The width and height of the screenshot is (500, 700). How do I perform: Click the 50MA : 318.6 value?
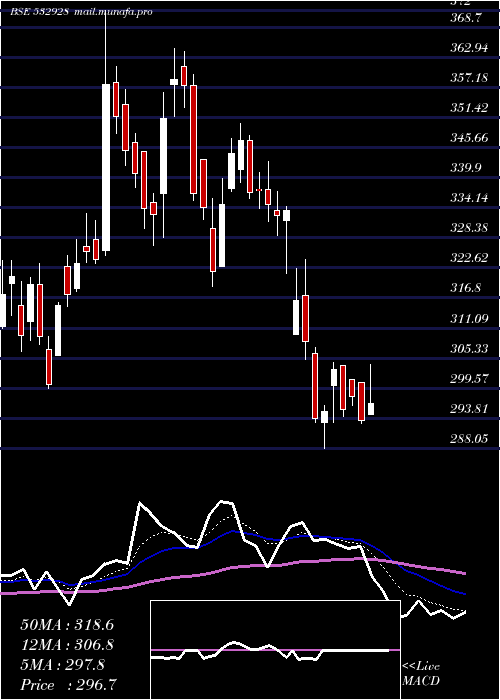(x=67, y=625)
